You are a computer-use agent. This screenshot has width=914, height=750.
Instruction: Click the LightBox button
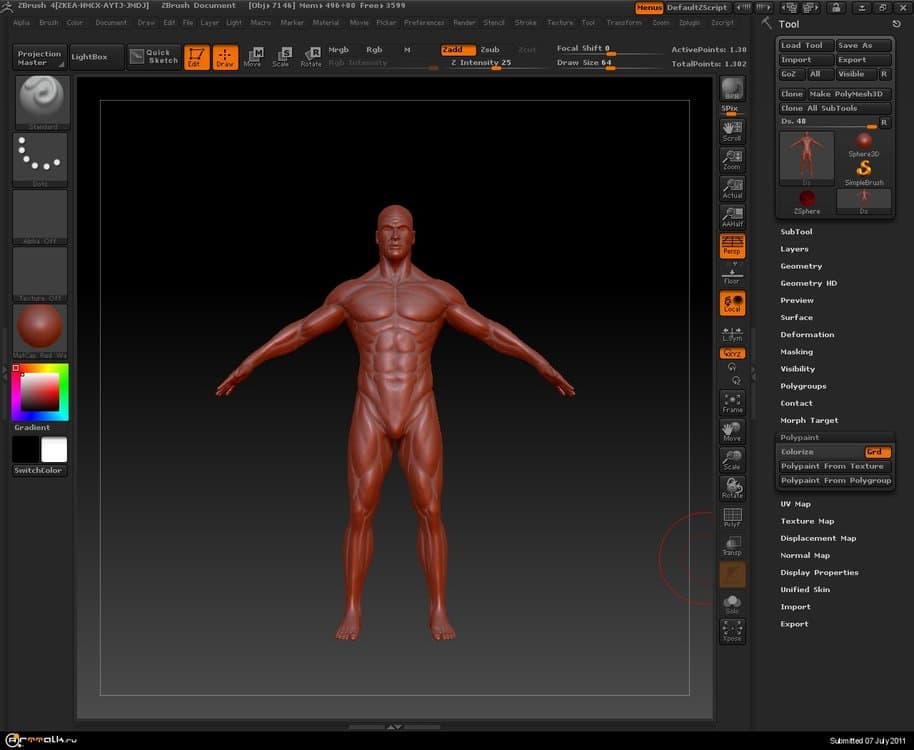[96, 57]
